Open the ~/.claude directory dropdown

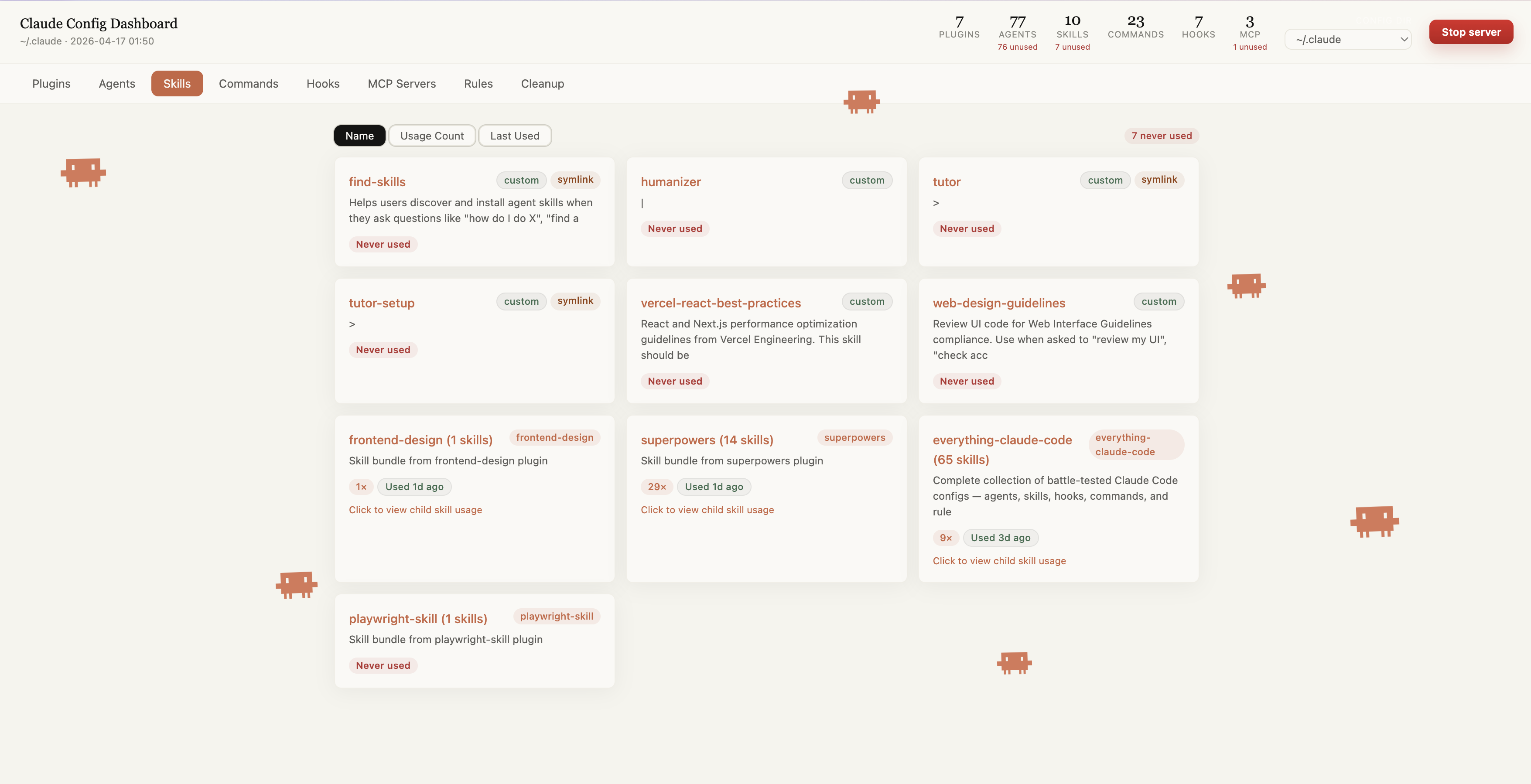pos(1348,40)
